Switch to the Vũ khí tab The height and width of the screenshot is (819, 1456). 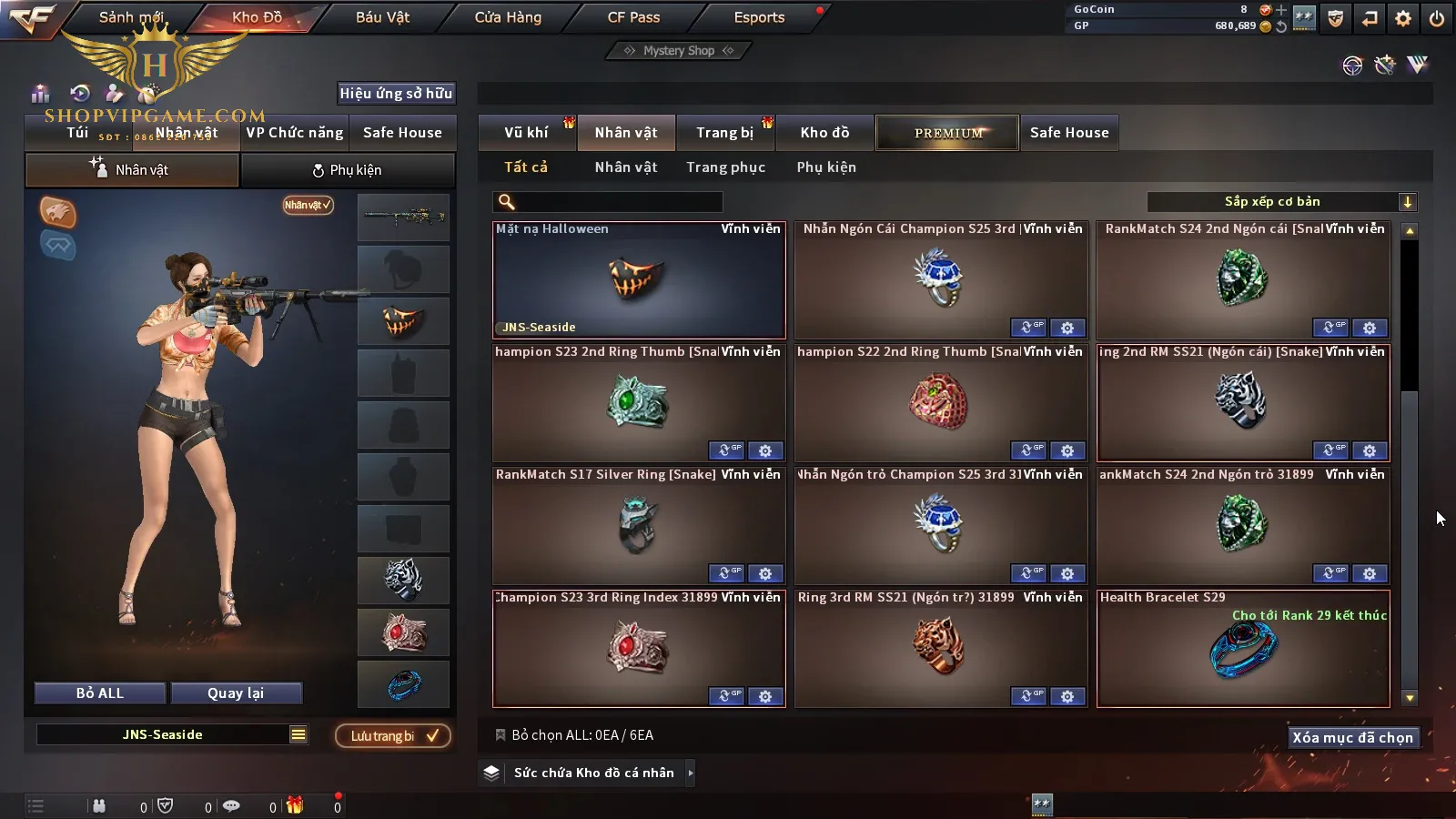(x=526, y=133)
